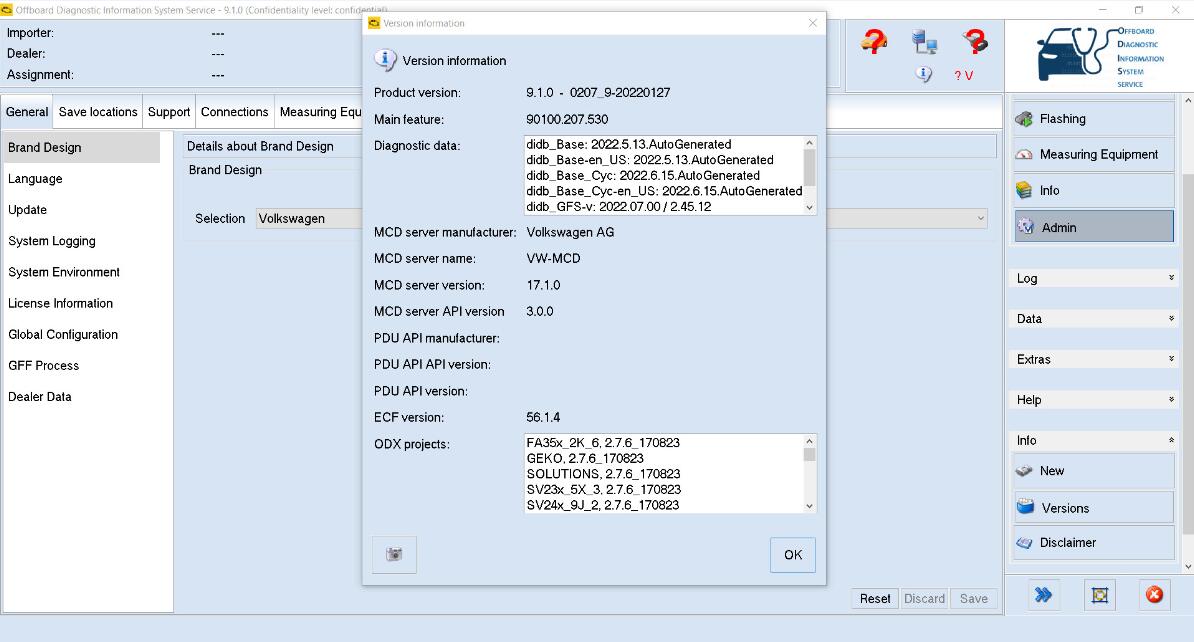Open the Support tab
1194x642 pixels.
pos(169,112)
